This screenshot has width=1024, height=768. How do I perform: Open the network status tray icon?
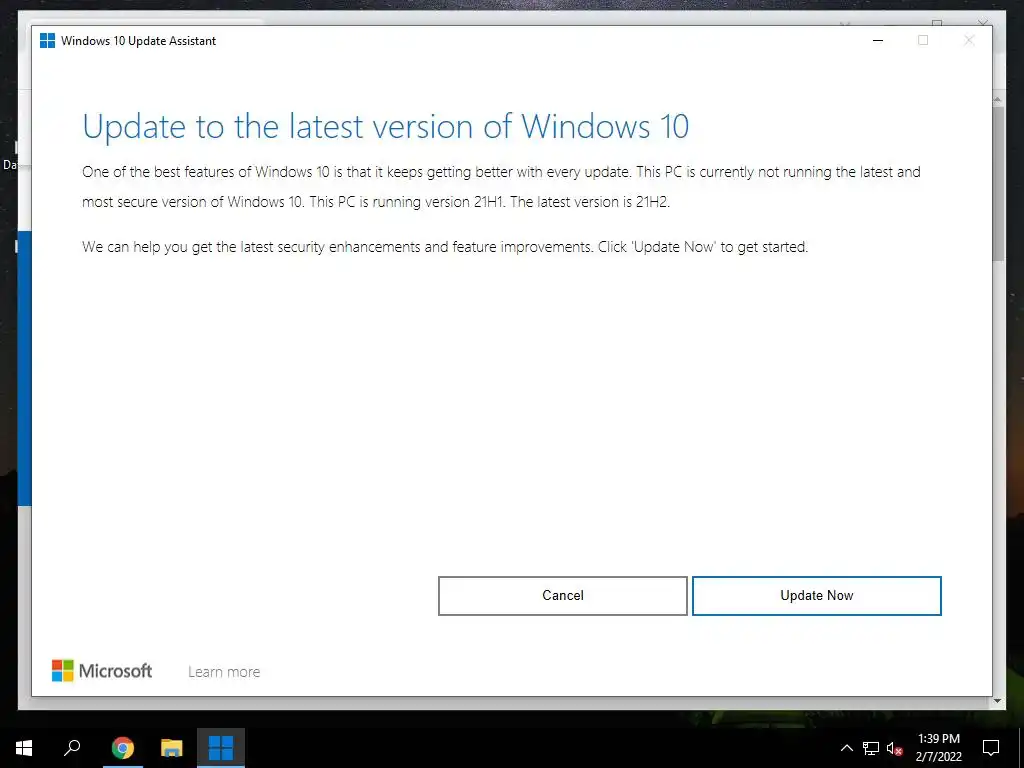[871, 748]
